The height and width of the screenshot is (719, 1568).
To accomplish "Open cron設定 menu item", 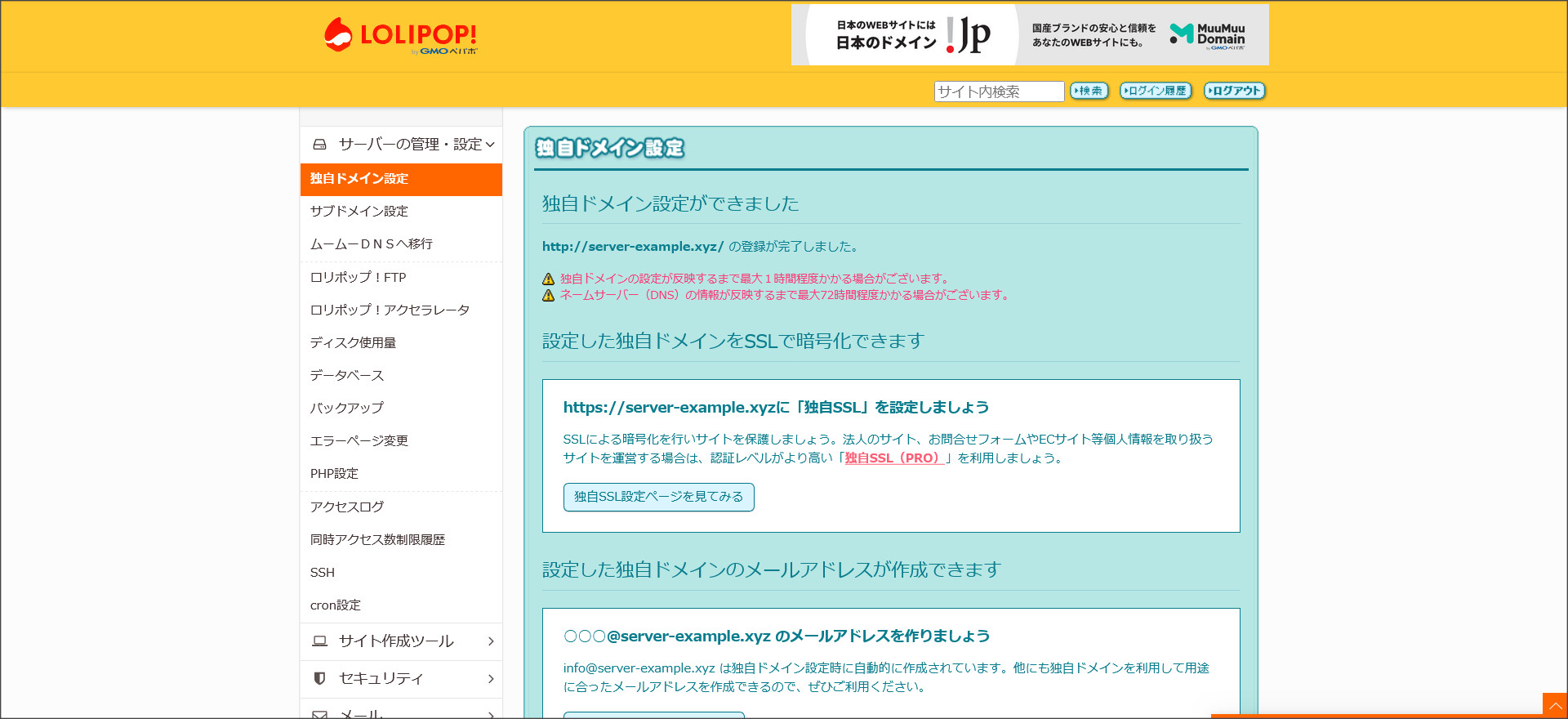I will click(401, 605).
